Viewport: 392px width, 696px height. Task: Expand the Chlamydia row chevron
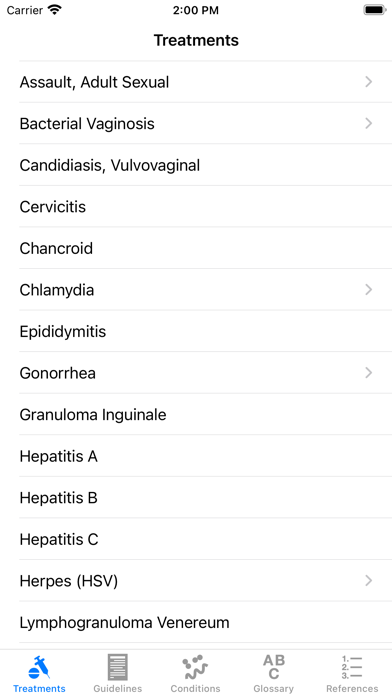(x=368, y=290)
